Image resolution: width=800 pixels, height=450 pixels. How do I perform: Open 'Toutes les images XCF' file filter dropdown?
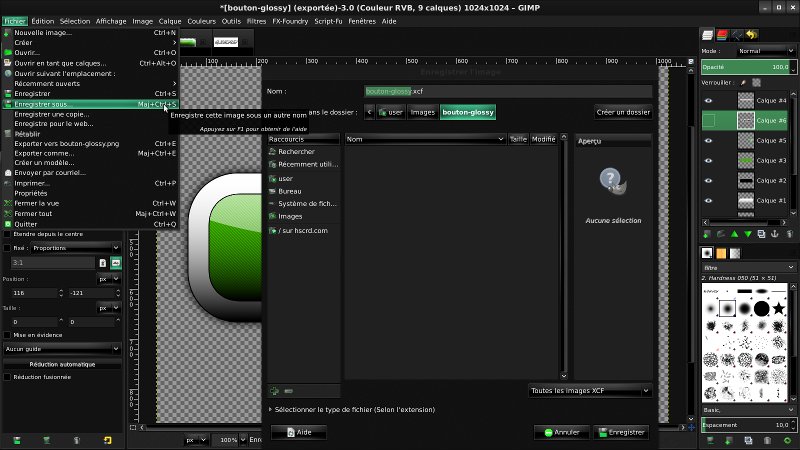(590, 391)
